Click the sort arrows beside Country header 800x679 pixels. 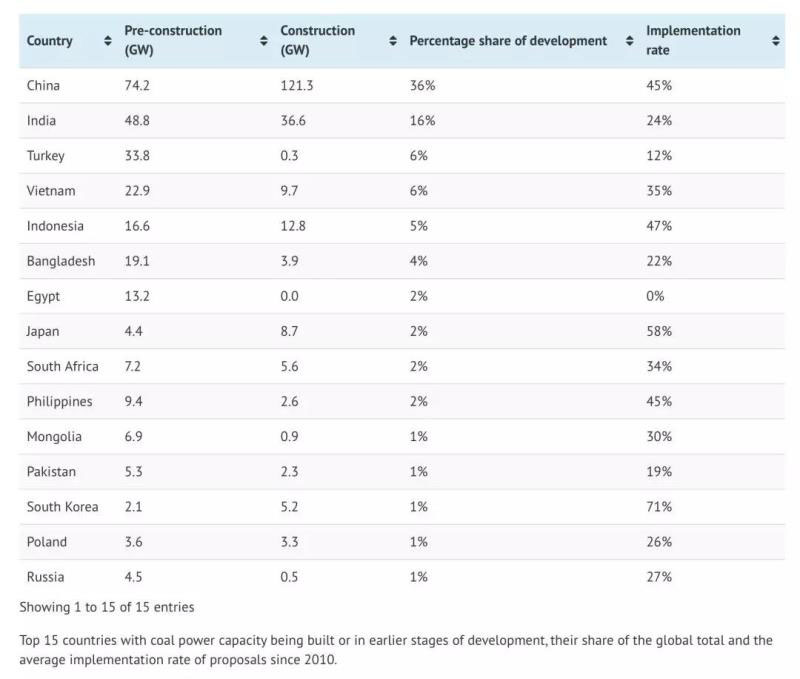(108, 41)
